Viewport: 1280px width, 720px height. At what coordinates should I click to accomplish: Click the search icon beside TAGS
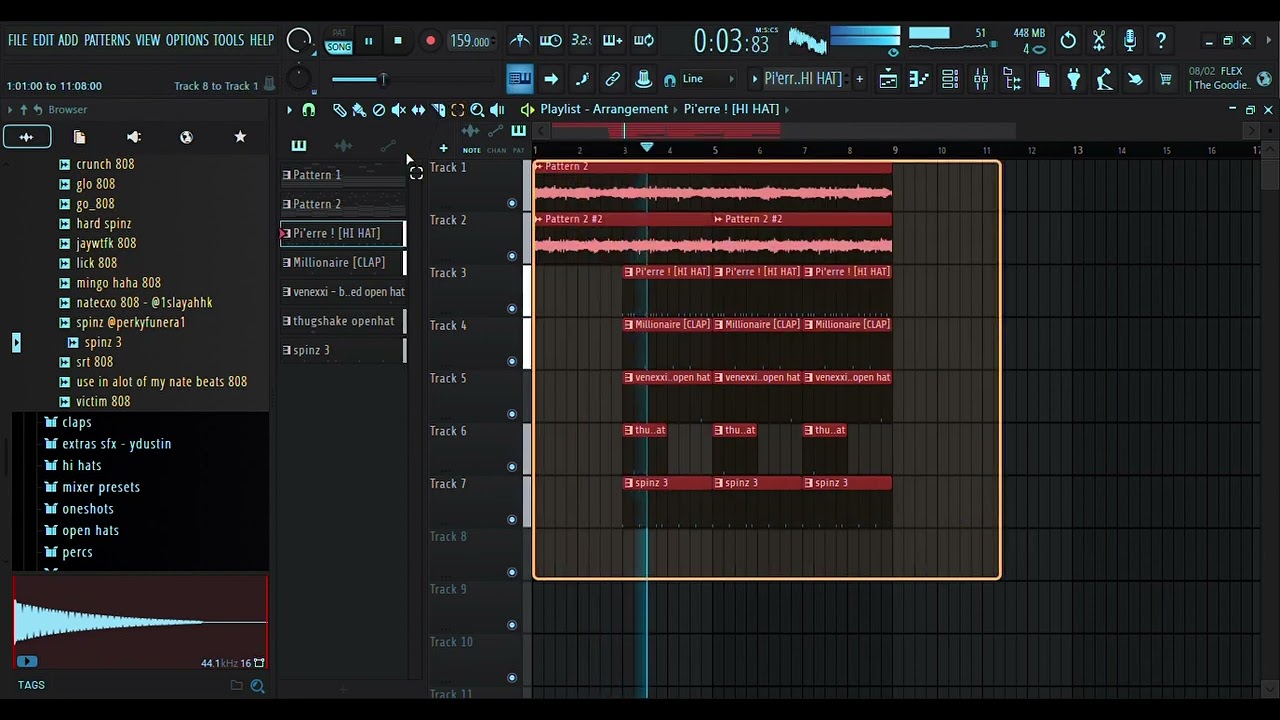[x=257, y=686]
